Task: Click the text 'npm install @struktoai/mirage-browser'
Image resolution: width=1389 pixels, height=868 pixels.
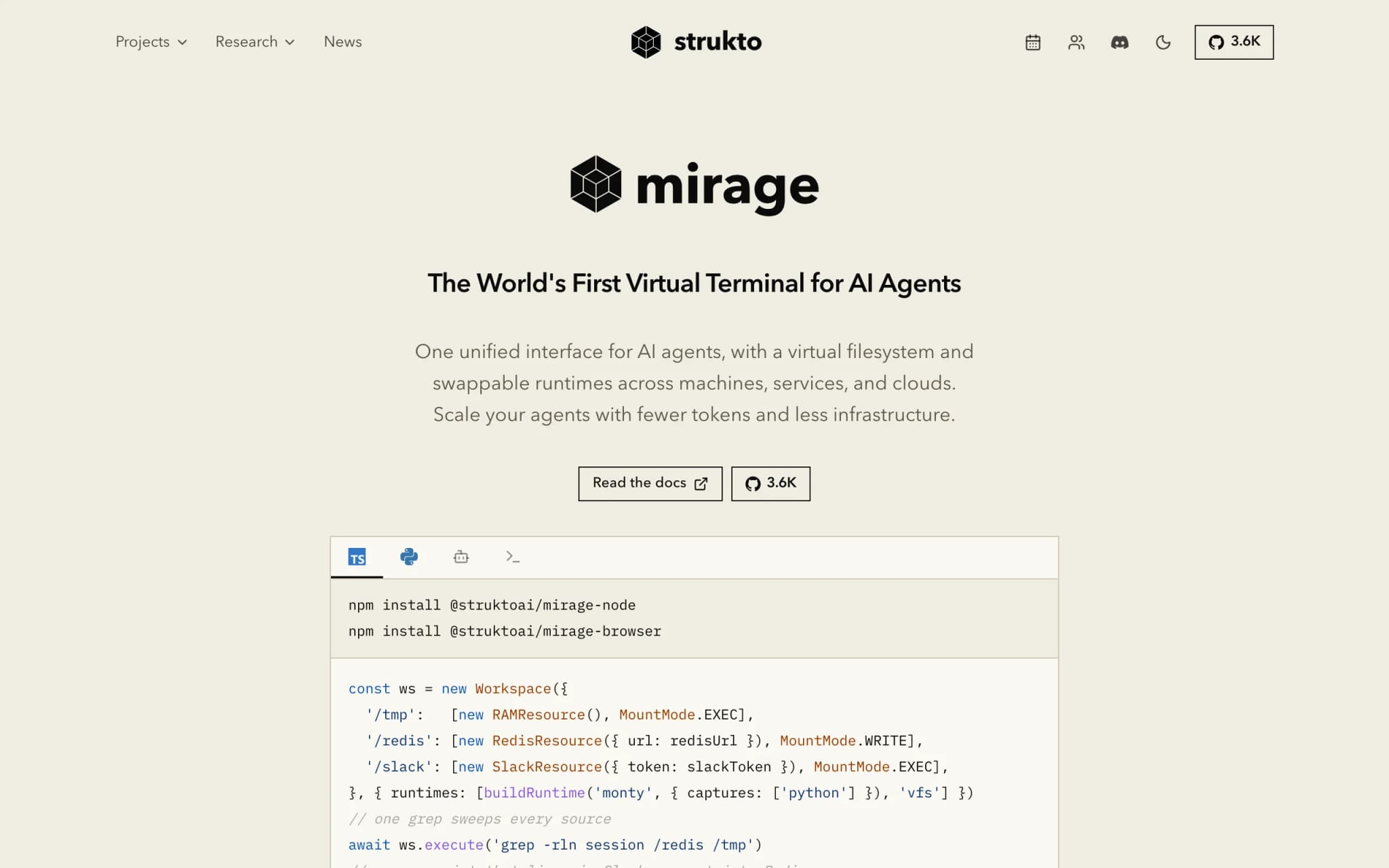Action: point(505,631)
